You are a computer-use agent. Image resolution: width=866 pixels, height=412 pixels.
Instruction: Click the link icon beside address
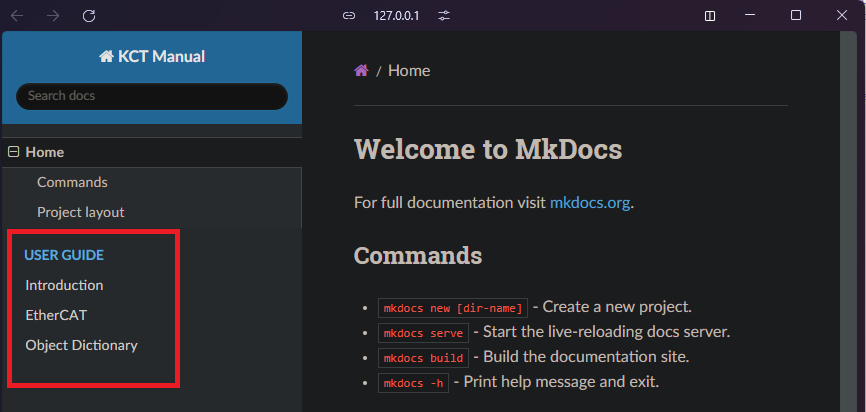(348, 16)
